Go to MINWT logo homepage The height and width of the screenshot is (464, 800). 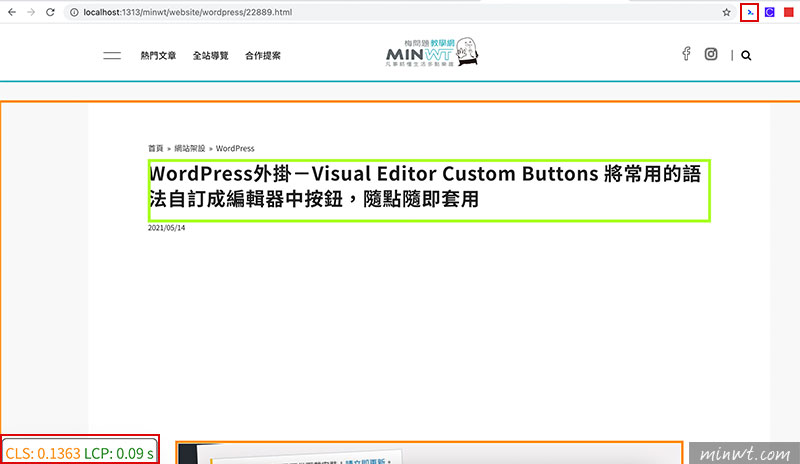(432, 52)
